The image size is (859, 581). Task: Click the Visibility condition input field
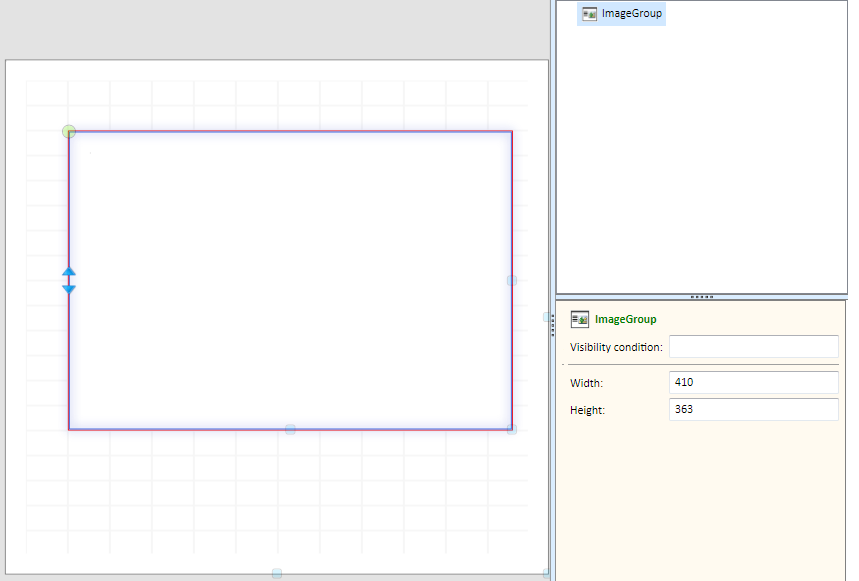point(753,347)
